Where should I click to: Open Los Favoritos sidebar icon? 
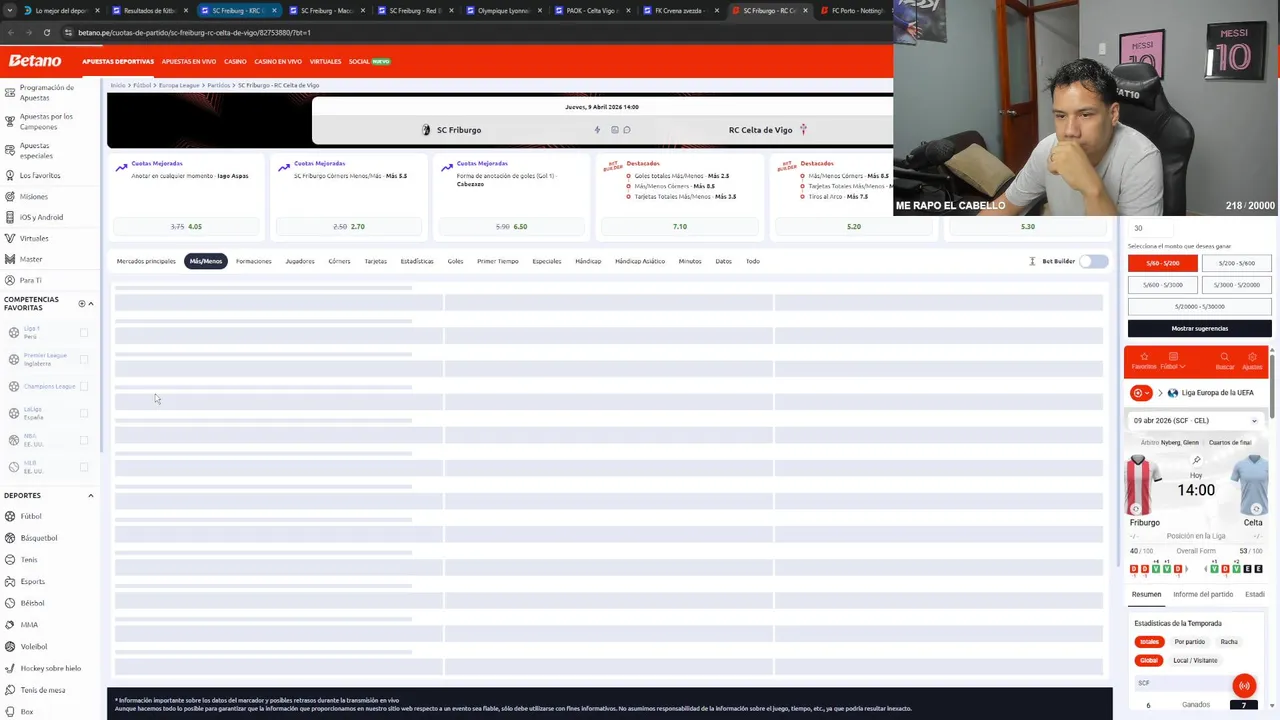10,175
